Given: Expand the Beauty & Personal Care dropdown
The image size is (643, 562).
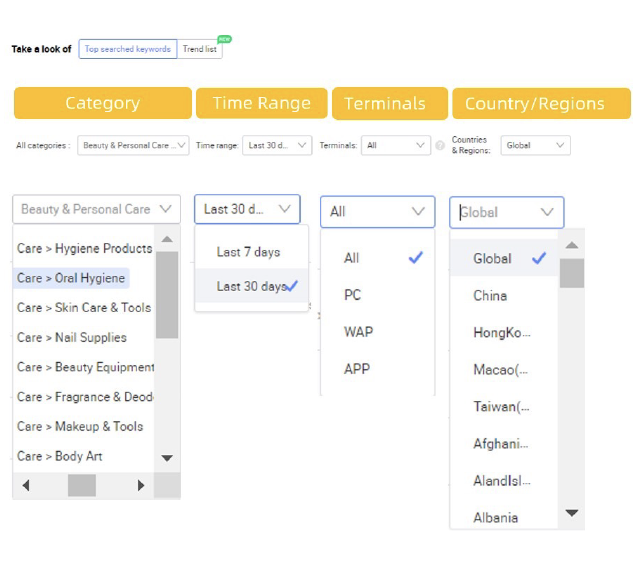Looking at the screenshot, I should tap(97, 209).
